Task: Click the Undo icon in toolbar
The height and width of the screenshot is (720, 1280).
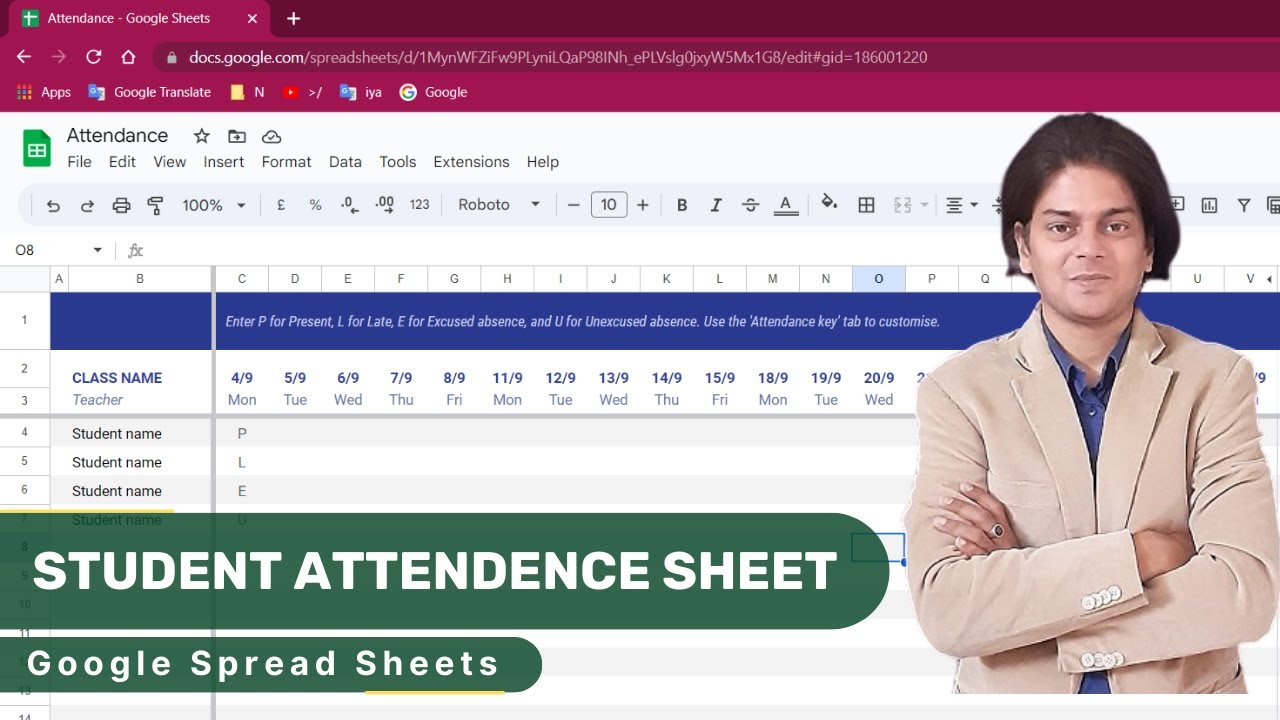Action: (x=53, y=205)
